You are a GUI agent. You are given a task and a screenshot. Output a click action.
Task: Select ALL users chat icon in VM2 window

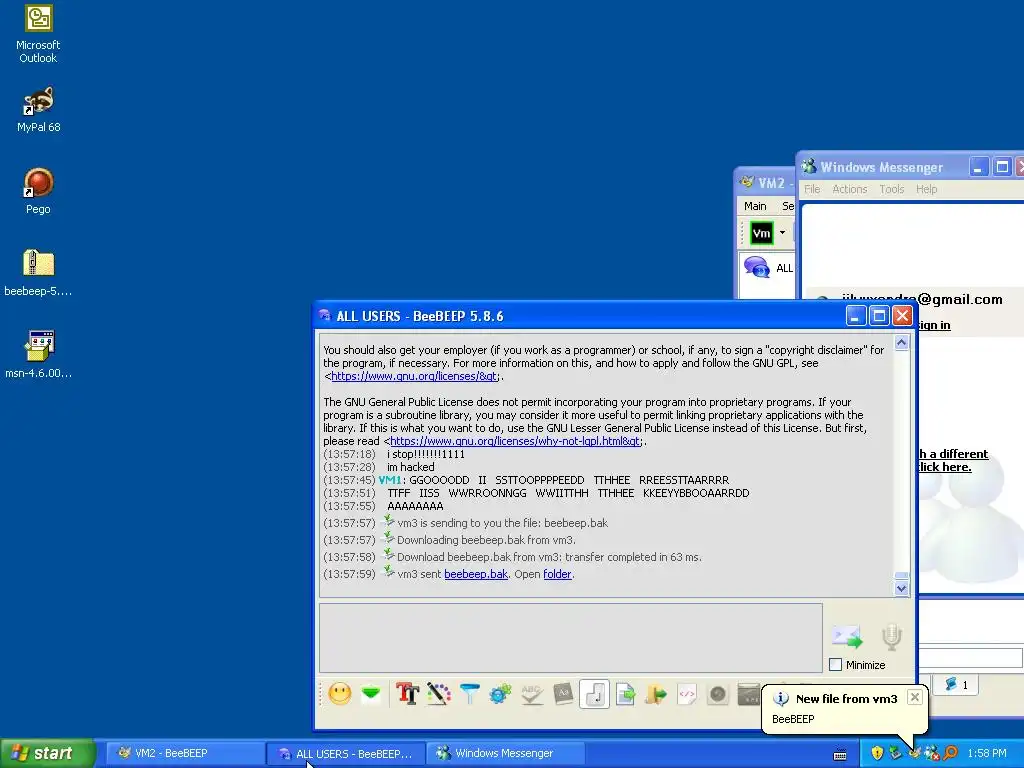(757, 267)
